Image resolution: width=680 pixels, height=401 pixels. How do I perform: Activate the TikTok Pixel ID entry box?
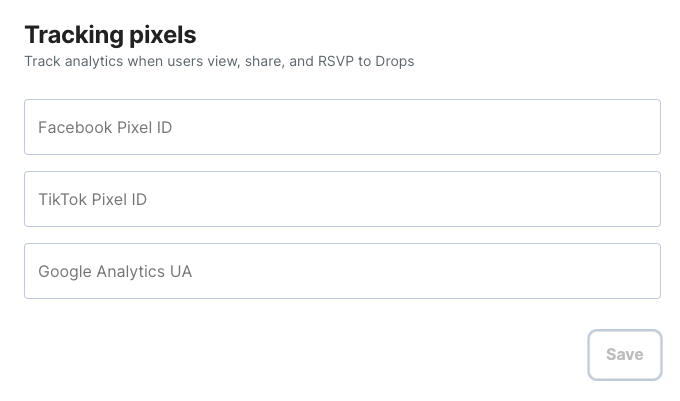pos(342,199)
